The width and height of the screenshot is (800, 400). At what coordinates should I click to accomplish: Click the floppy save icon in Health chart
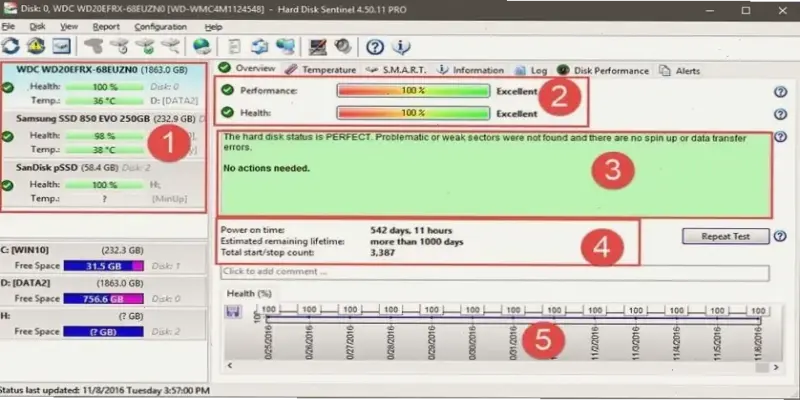(x=231, y=313)
